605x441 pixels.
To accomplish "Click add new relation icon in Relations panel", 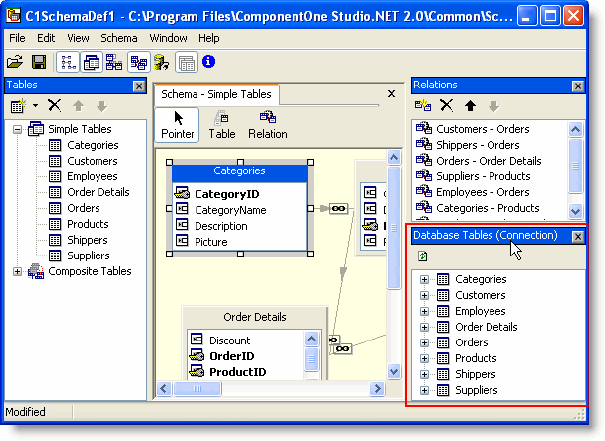I will 423,105.
